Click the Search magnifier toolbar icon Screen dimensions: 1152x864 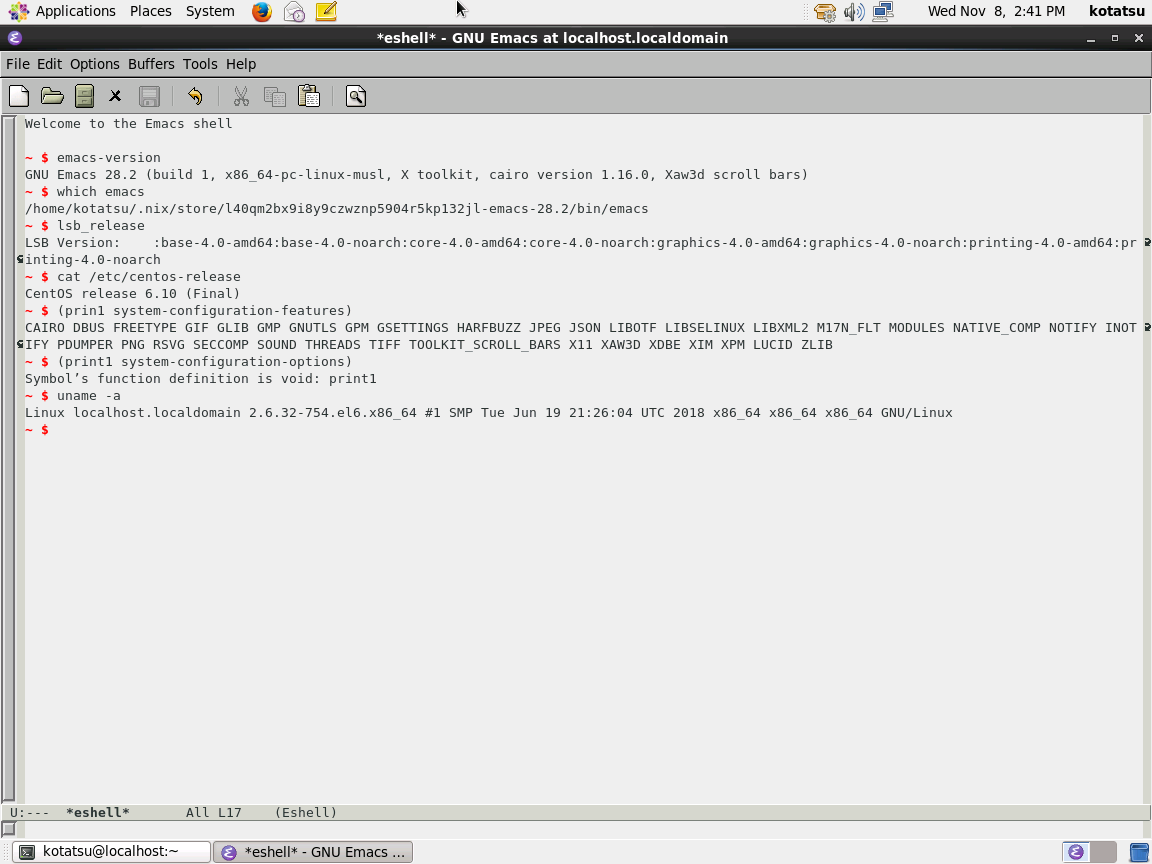(356, 96)
